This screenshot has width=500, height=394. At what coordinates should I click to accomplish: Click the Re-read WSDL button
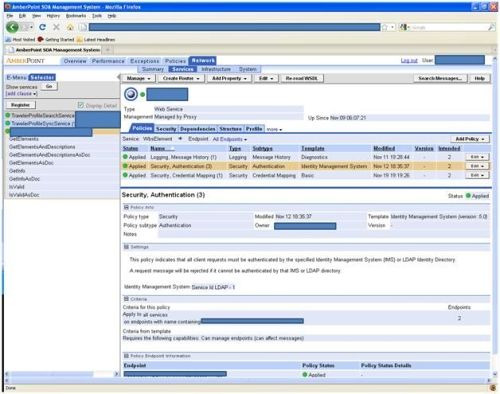coord(302,78)
